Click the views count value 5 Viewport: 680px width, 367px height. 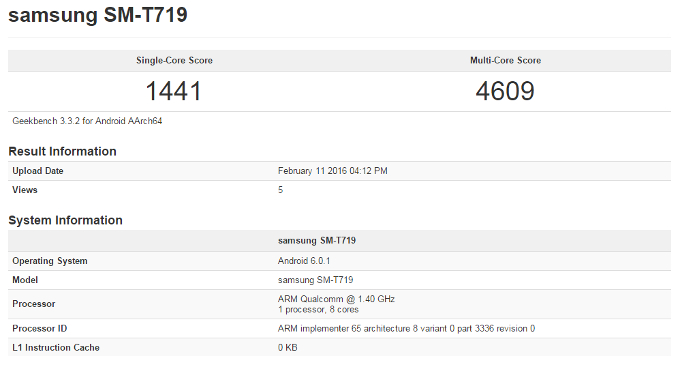(x=281, y=190)
